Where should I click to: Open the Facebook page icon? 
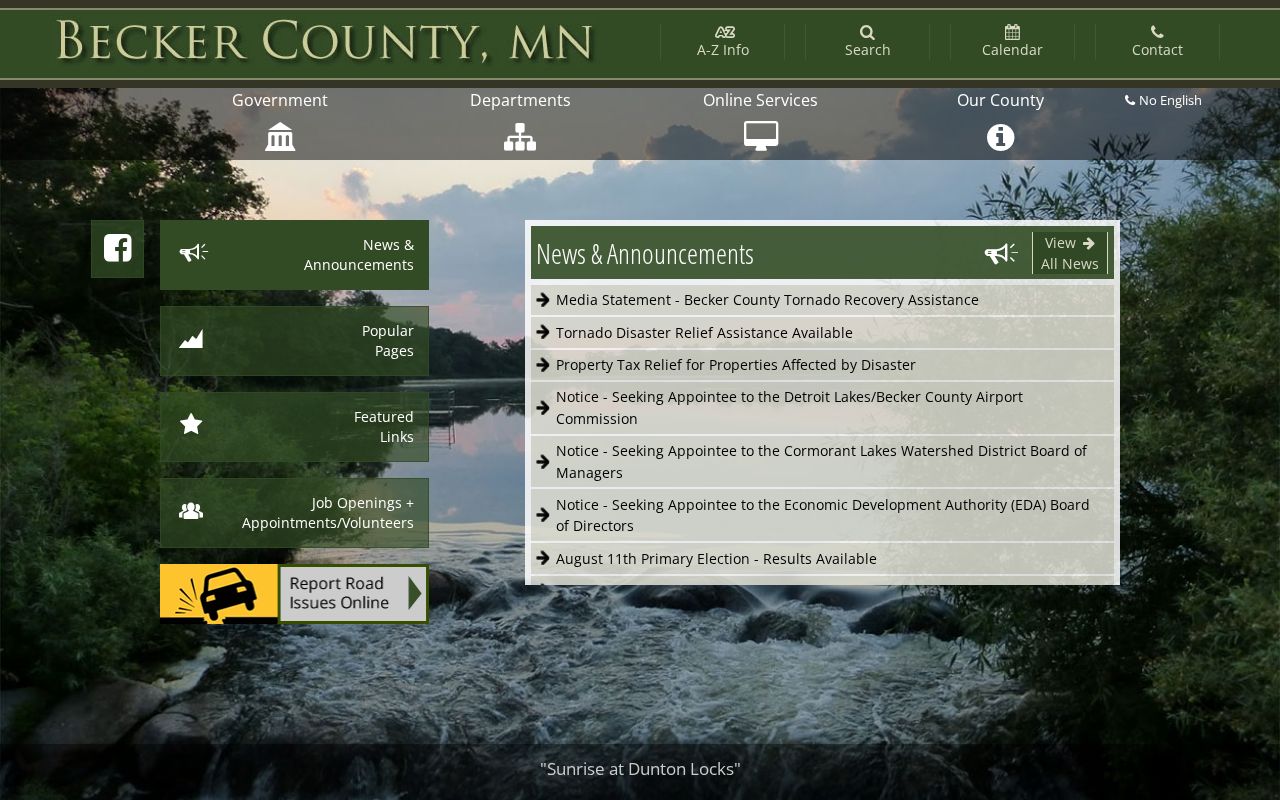pyautogui.click(x=117, y=248)
